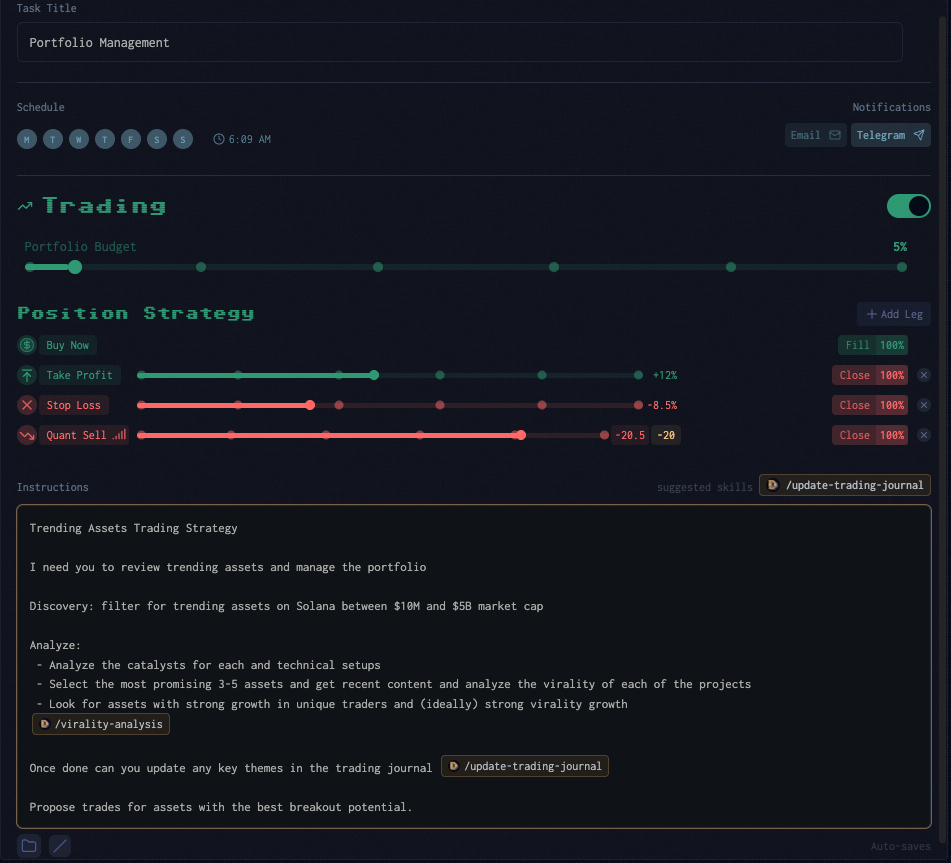Click inside the Task Title field
Image resolution: width=951 pixels, height=863 pixels.
(x=460, y=42)
